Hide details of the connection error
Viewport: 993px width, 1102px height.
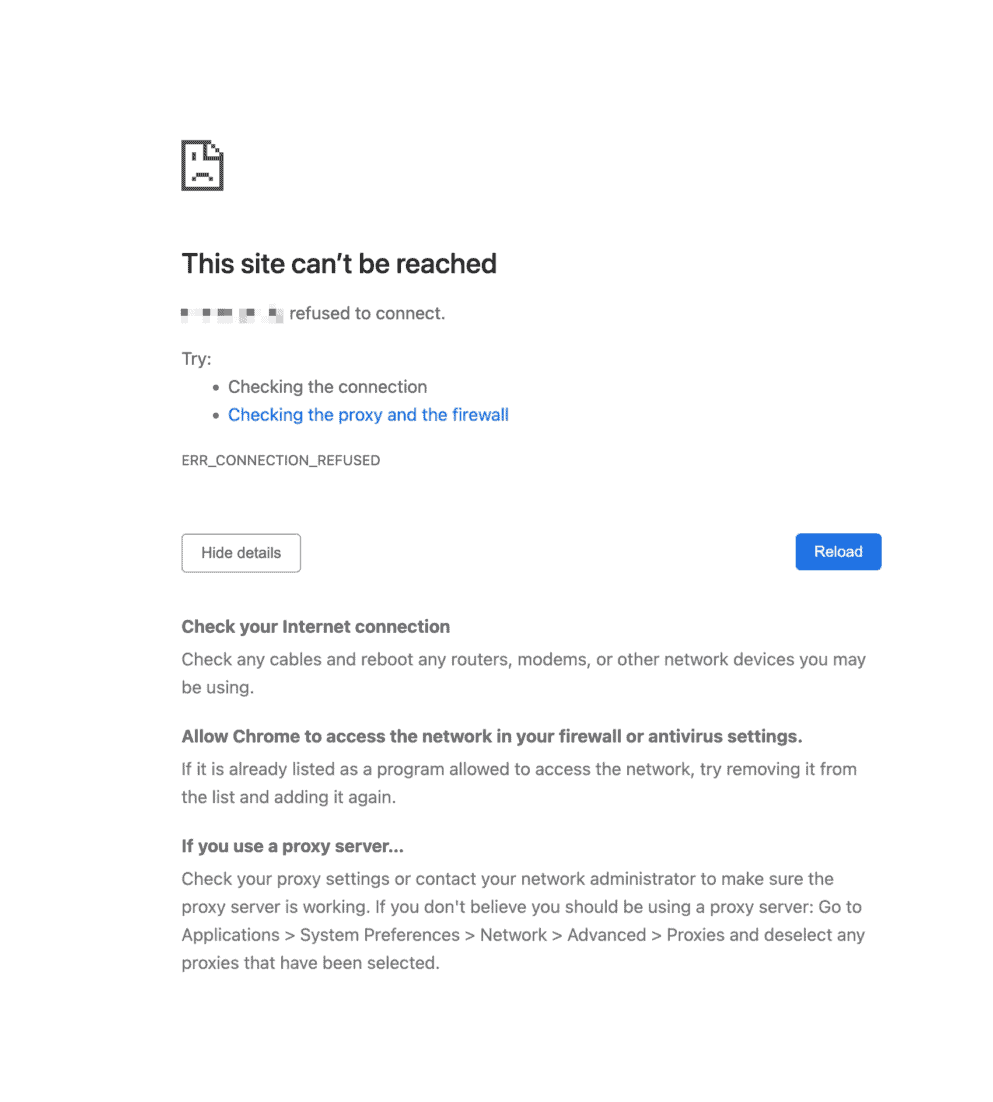[x=241, y=553]
